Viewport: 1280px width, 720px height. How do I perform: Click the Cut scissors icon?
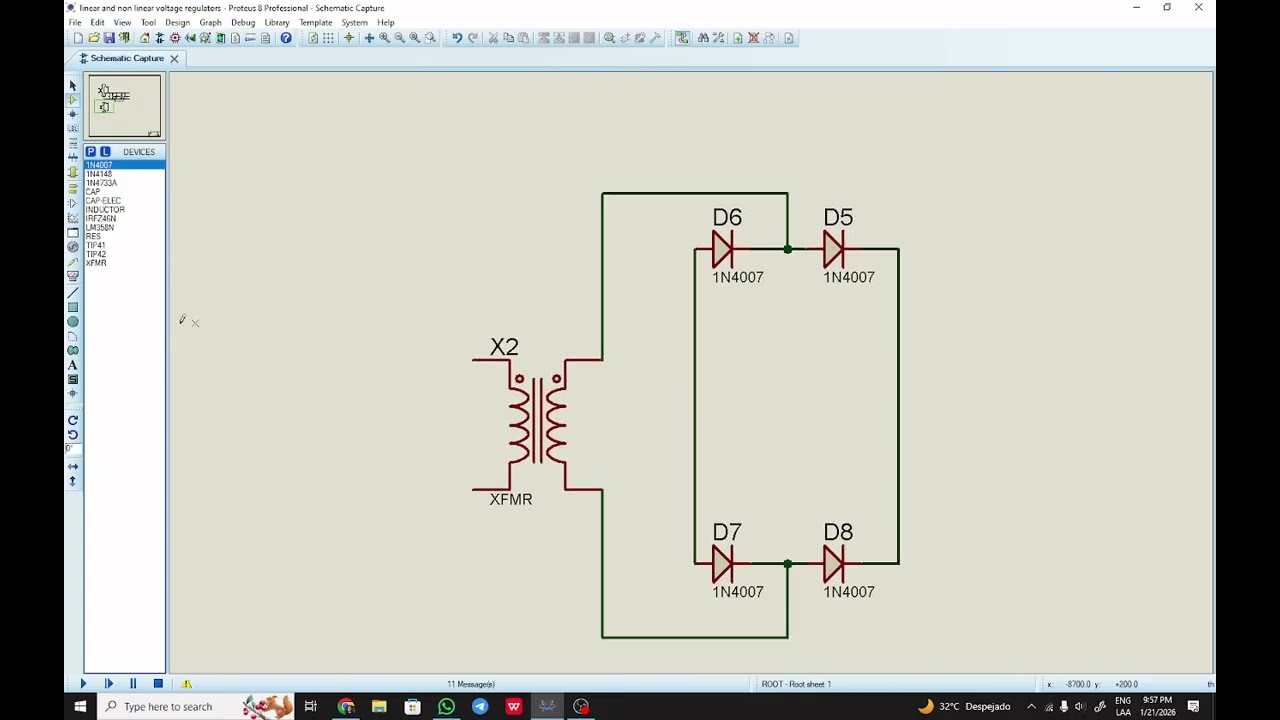pyautogui.click(x=493, y=38)
